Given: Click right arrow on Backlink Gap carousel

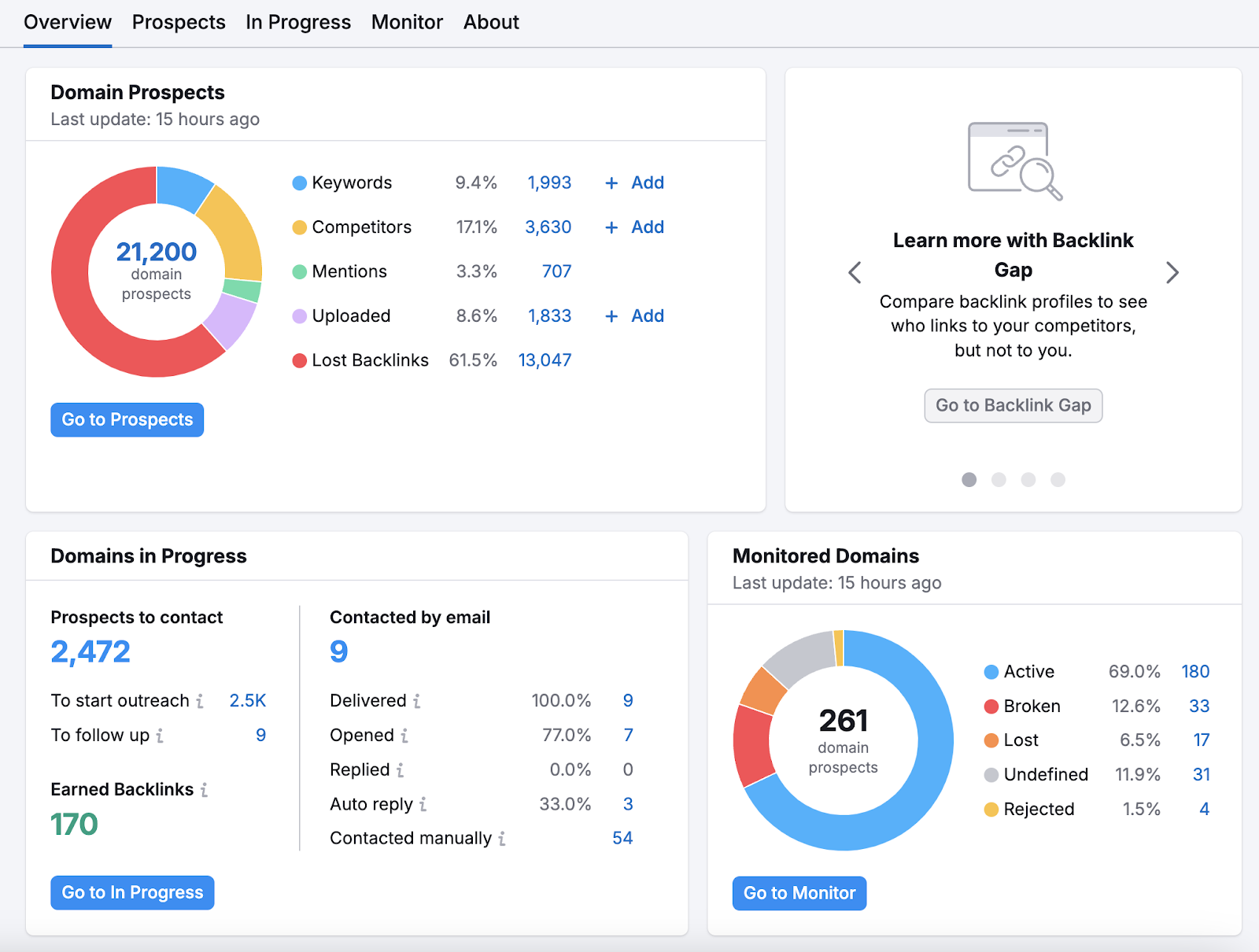Looking at the screenshot, I should [1172, 272].
